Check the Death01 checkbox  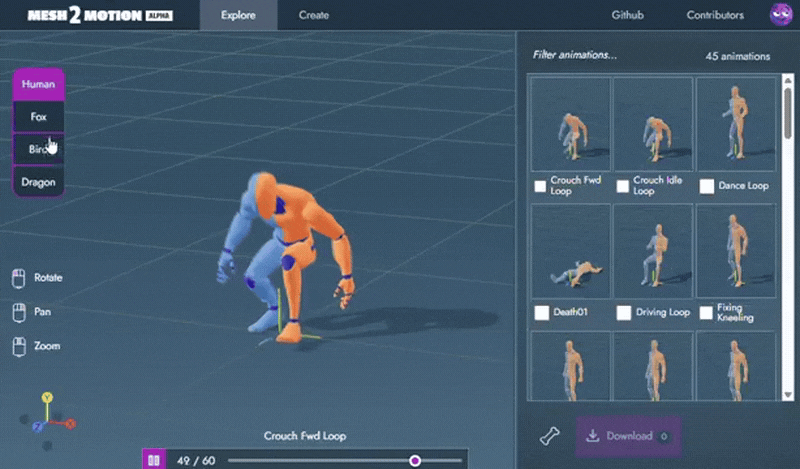(x=541, y=312)
